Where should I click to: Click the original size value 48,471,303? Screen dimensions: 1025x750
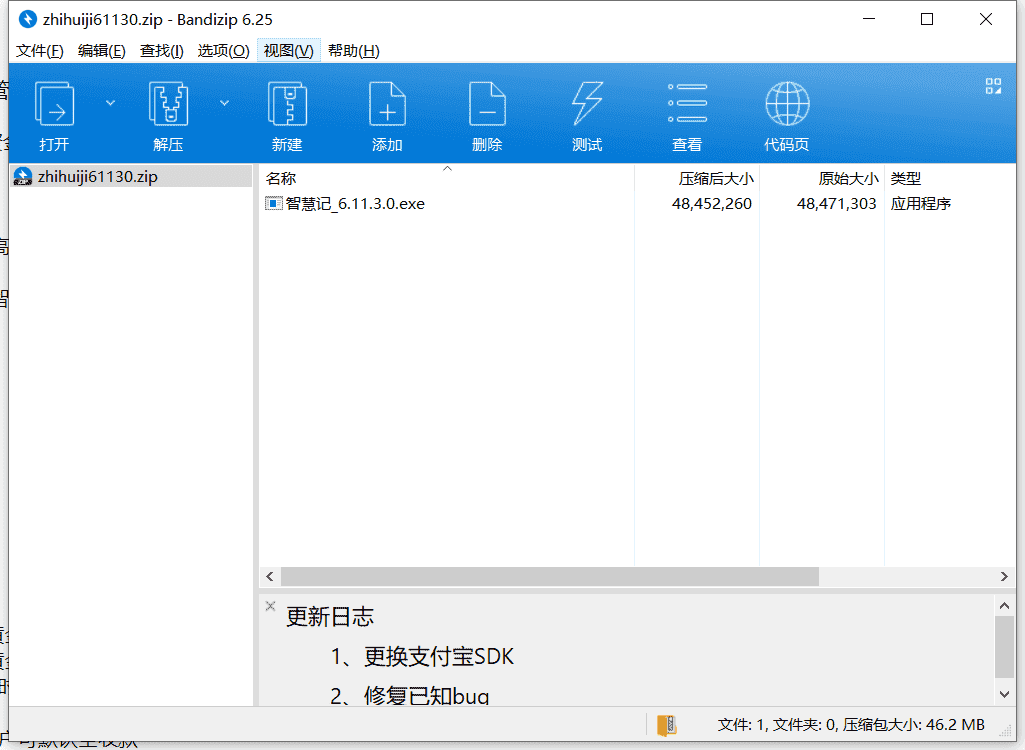point(836,204)
